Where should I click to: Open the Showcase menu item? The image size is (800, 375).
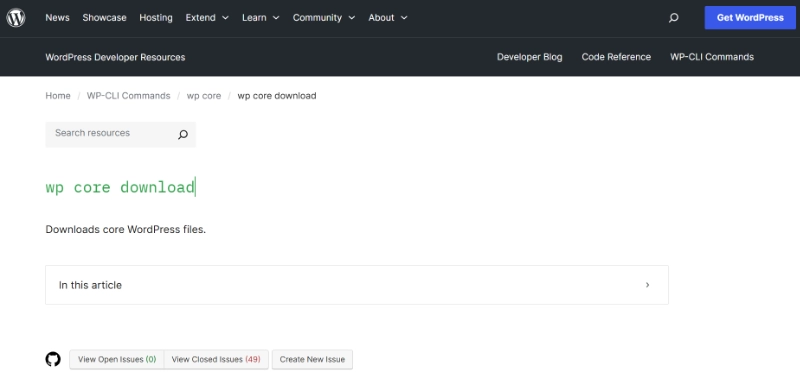(104, 18)
